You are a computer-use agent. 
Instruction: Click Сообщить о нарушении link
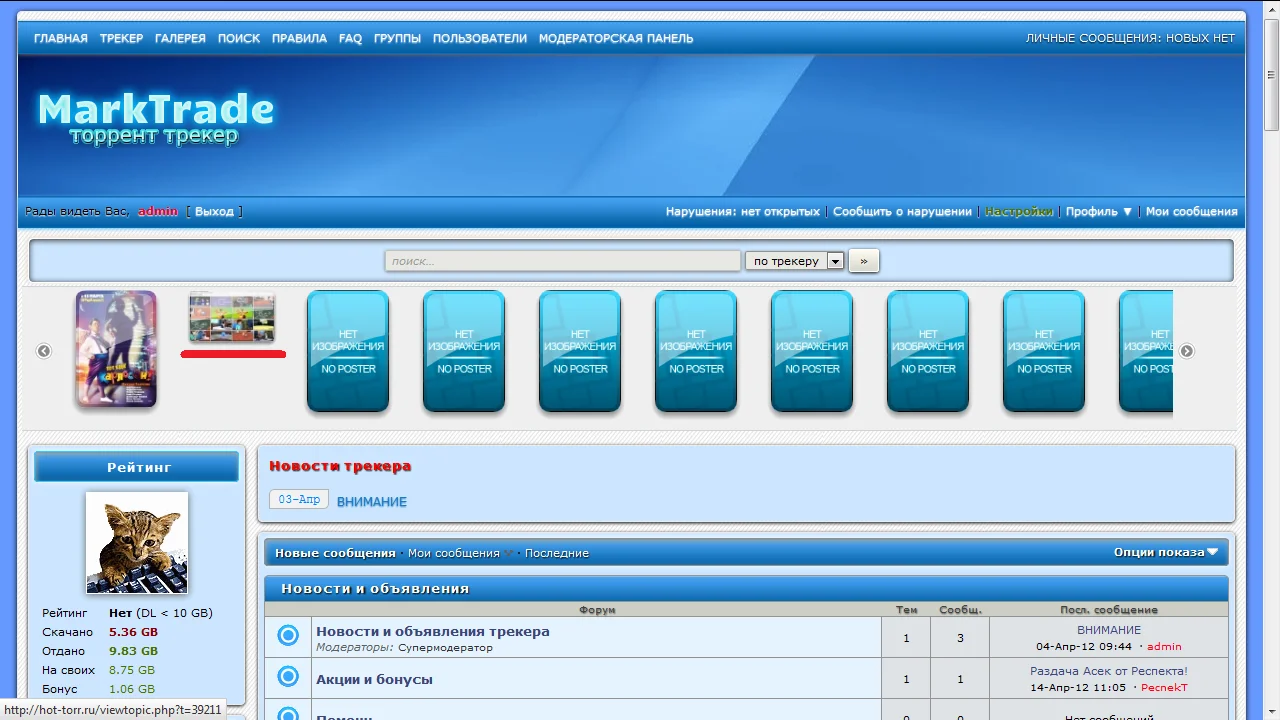(x=902, y=211)
